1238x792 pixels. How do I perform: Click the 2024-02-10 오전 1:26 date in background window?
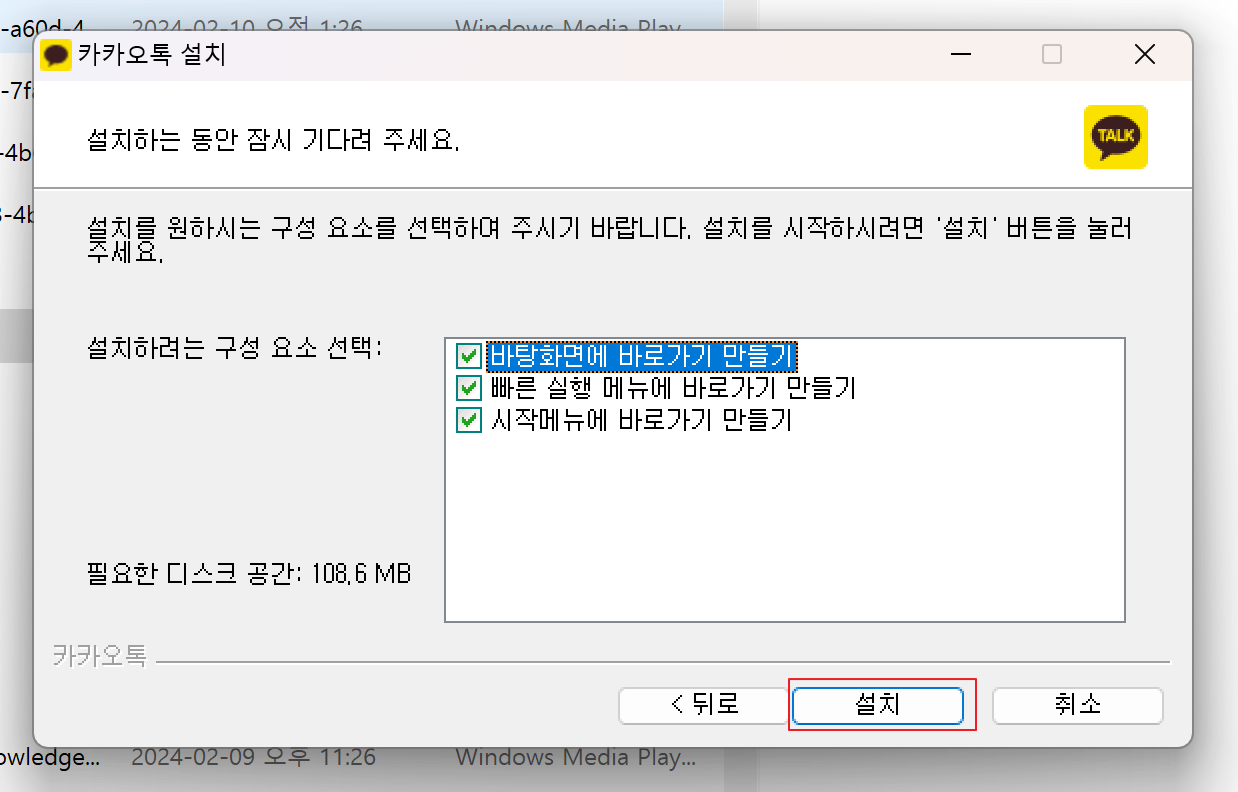pos(246,27)
